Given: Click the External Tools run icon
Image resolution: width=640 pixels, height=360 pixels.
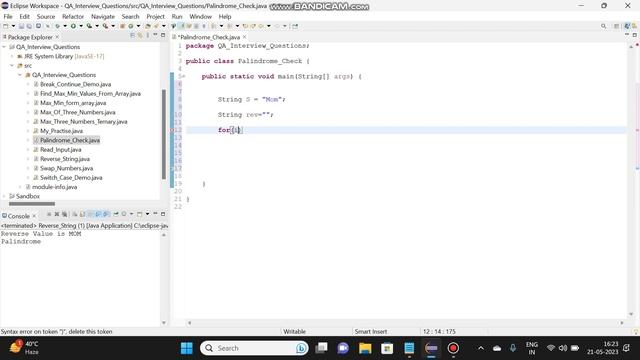Looking at the screenshot, I should pyautogui.click(x=105, y=26).
